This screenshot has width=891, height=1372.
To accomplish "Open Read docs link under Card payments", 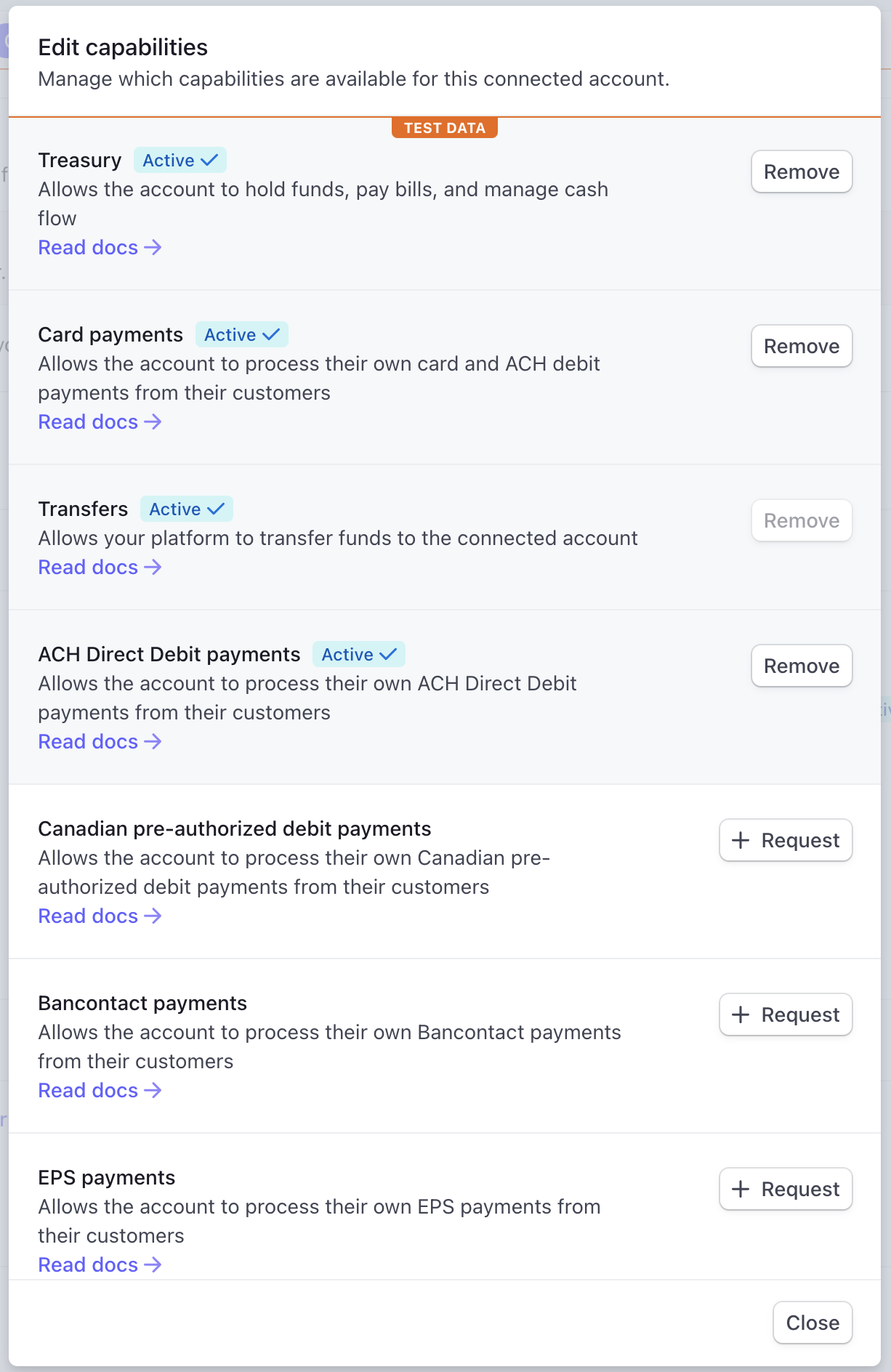I will 100,422.
